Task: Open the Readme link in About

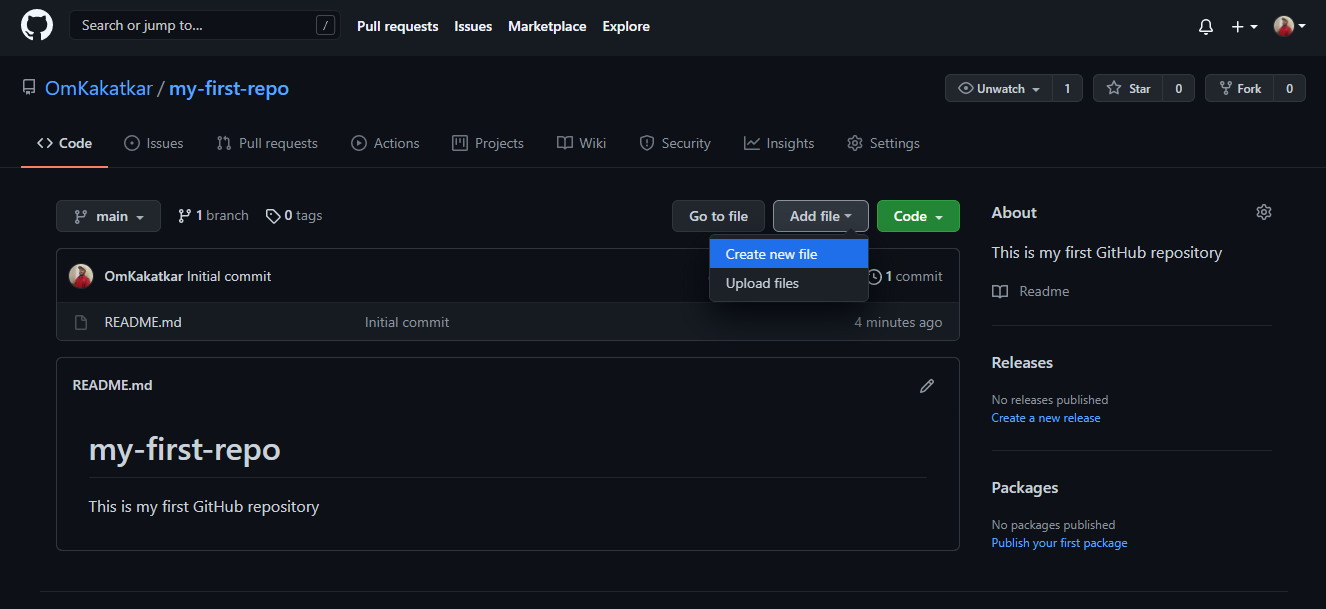Action: tap(1031, 291)
